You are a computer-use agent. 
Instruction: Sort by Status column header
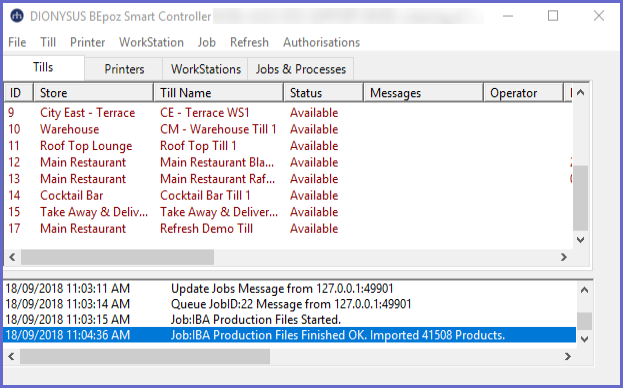coord(324,93)
